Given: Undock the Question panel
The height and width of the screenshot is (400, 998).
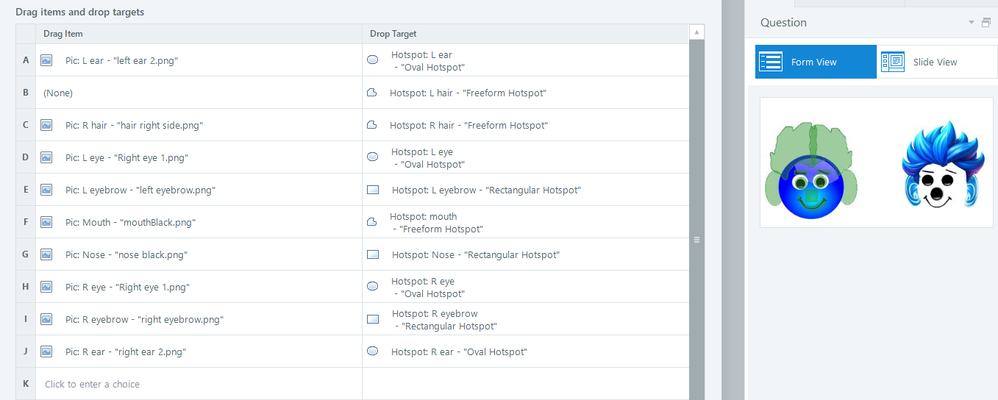Looking at the screenshot, I should coord(986,22).
